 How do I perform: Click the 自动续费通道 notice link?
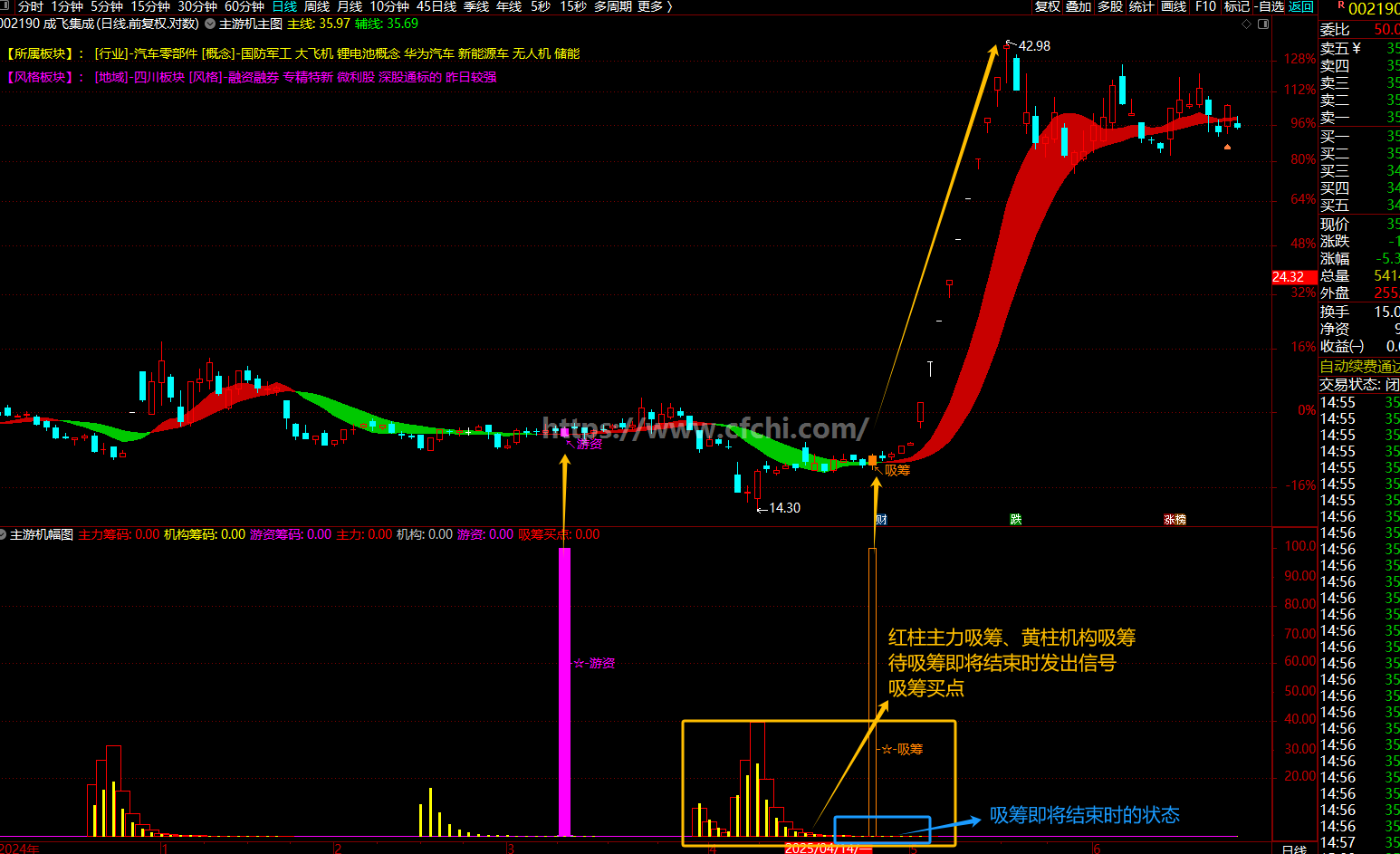pyautogui.click(x=1359, y=366)
